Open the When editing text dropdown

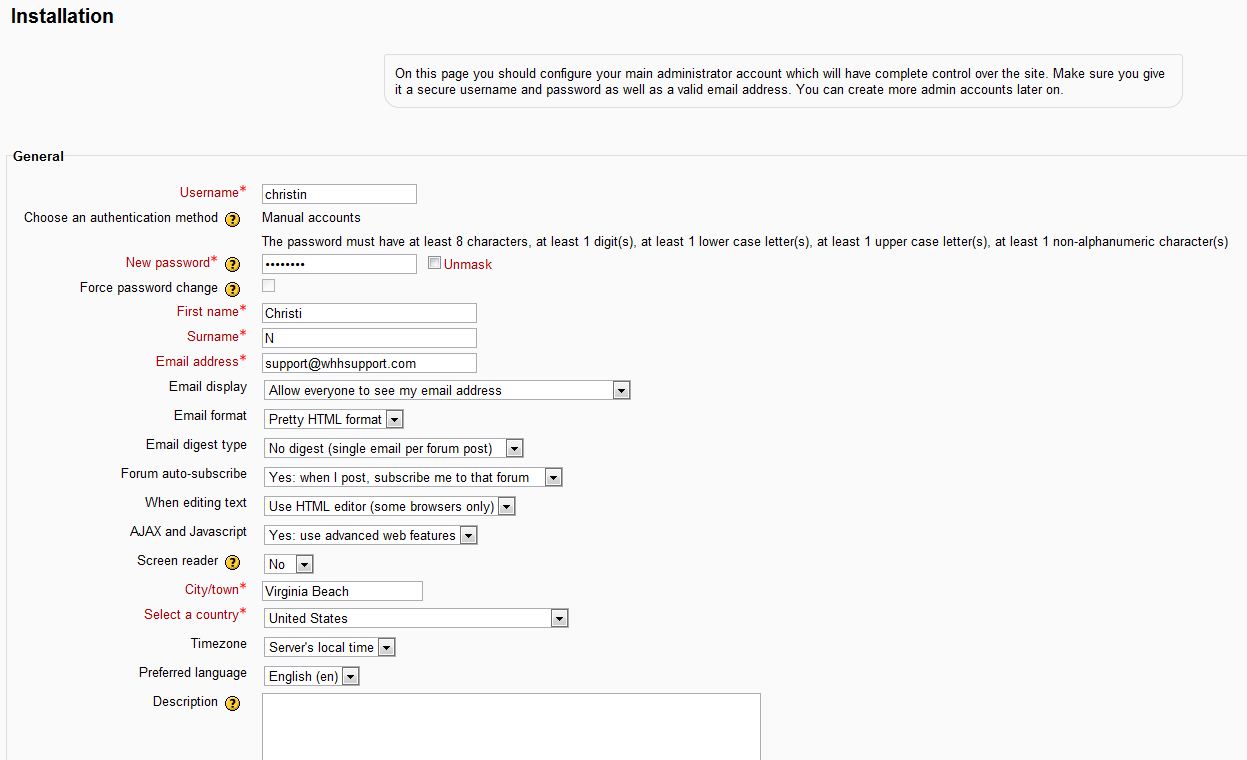point(390,506)
